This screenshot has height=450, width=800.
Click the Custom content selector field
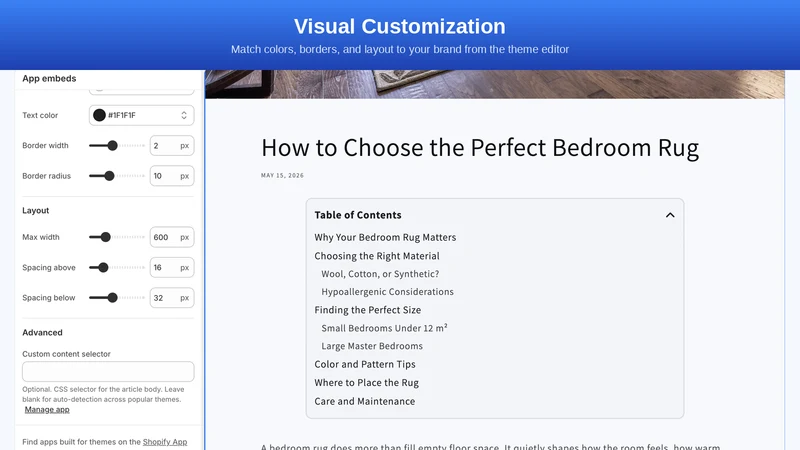pos(108,371)
